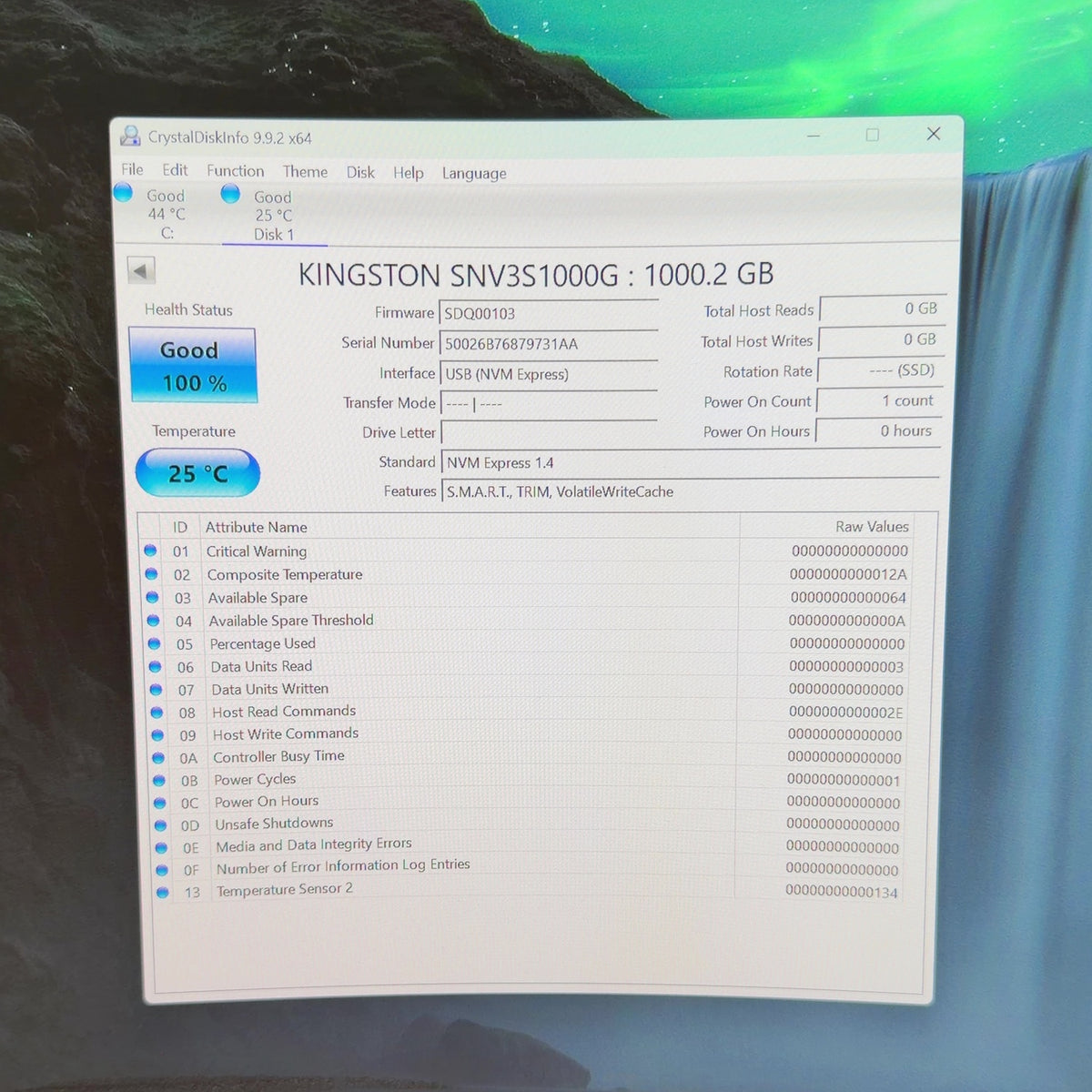Close the CrystalDiskInfo window
1092x1092 pixels.
click(934, 134)
